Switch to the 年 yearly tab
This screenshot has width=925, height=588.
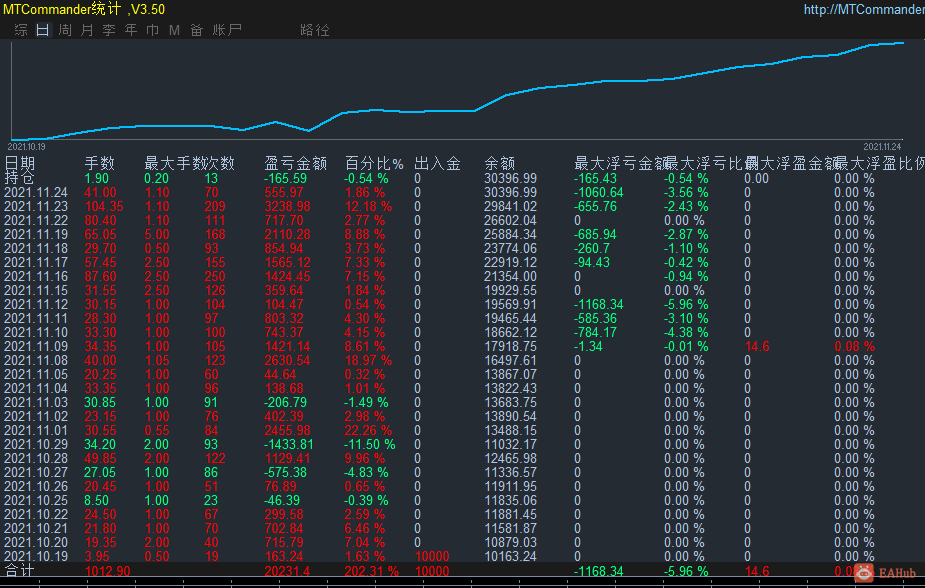(130, 30)
